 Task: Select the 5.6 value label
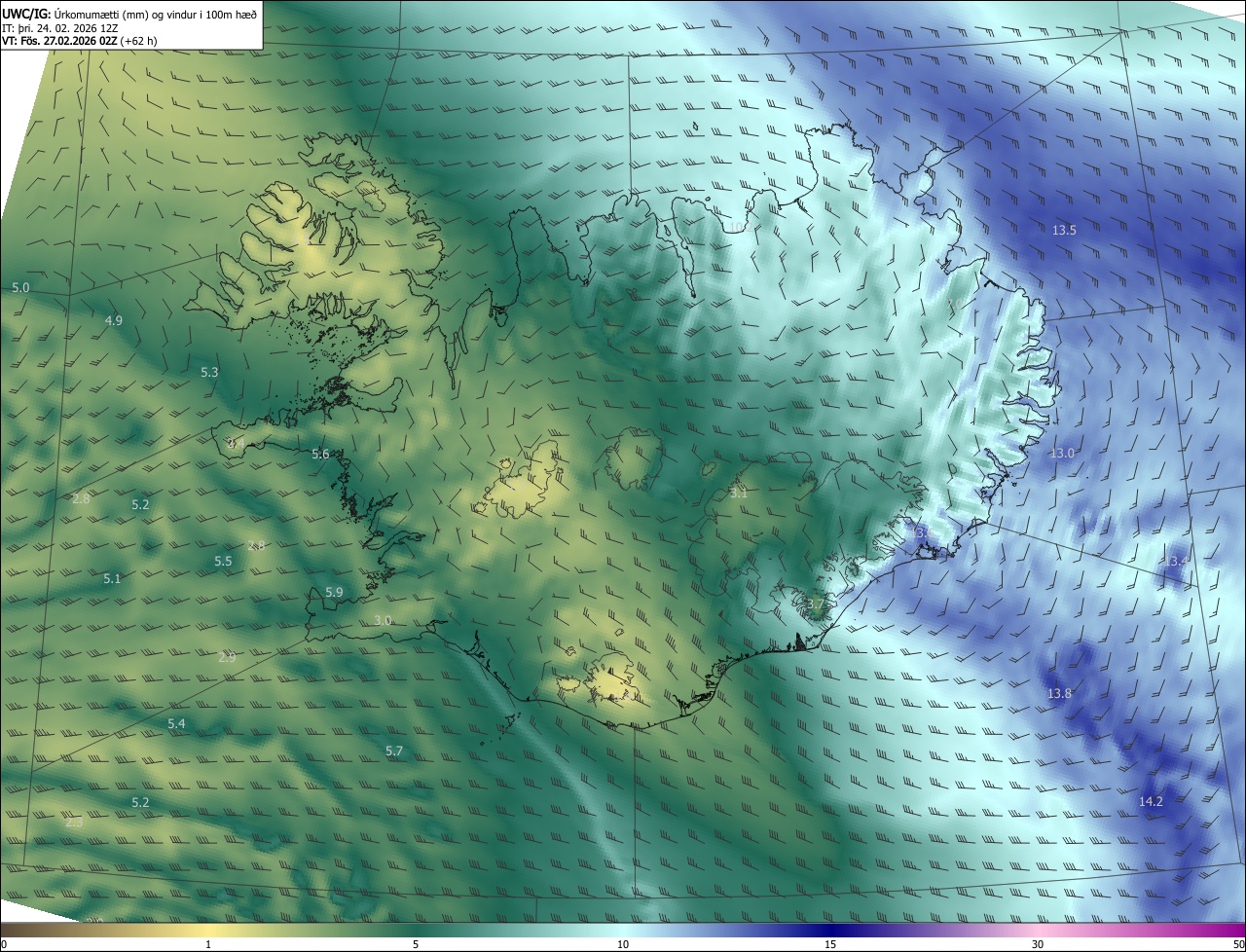click(320, 454)
